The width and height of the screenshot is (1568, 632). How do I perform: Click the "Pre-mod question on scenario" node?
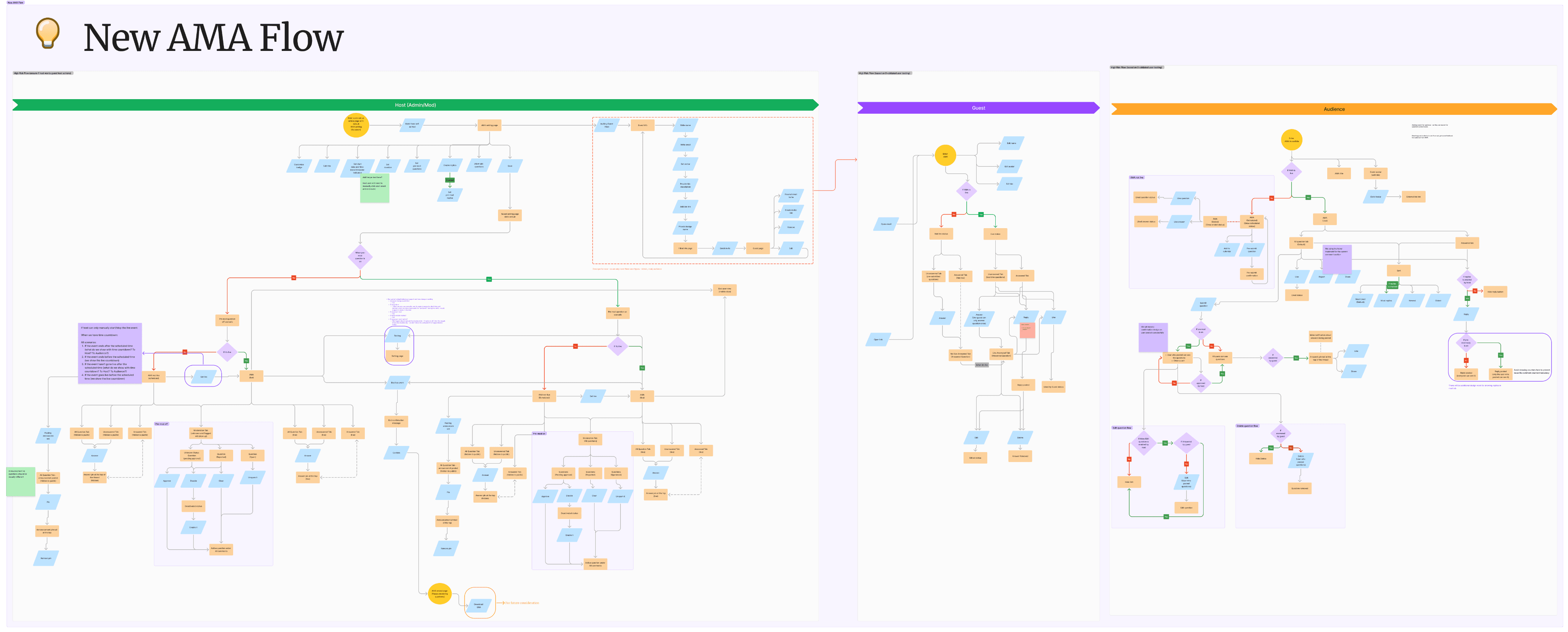[x=618, y=313]
